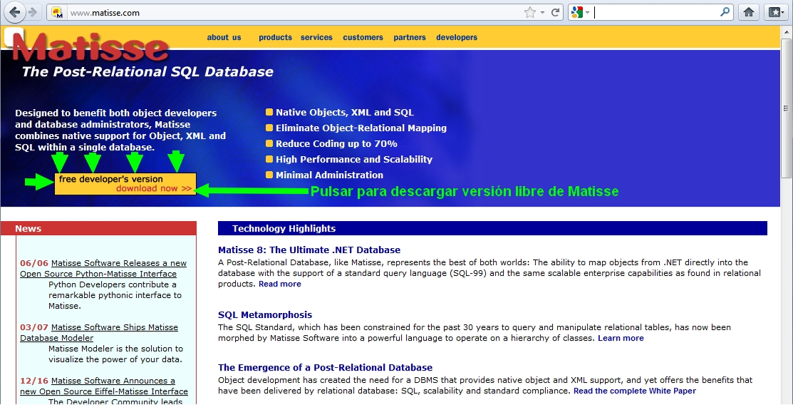Click the Eliminate Object-Relational Mapping bullet

tap(356, 128)
